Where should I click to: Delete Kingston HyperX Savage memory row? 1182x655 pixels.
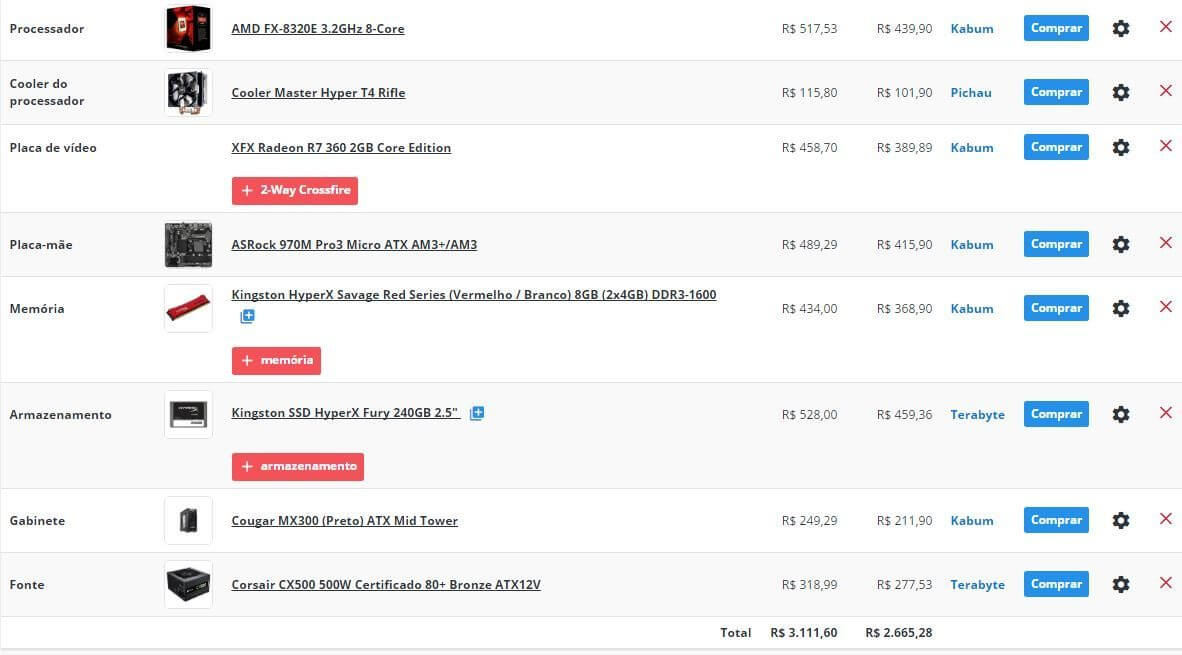pos(1165,307)
